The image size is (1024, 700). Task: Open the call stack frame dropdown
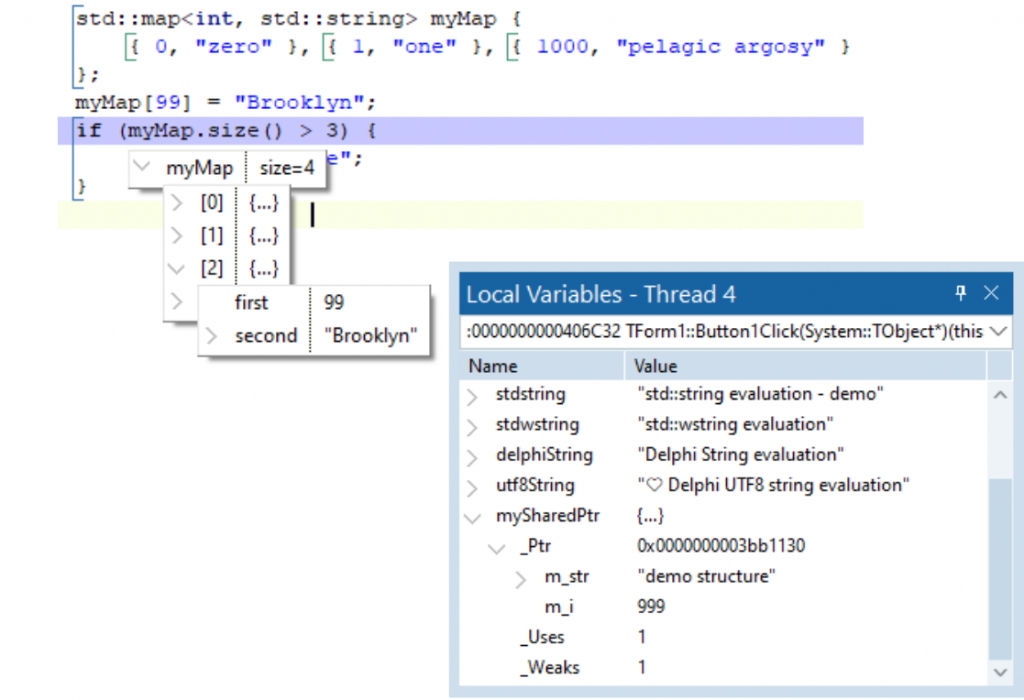click(x=998, y=332)
